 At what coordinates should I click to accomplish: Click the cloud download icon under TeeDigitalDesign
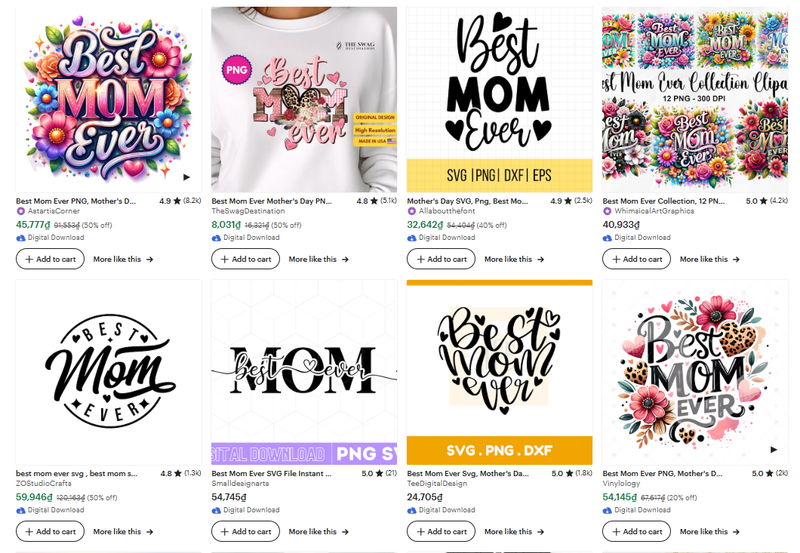pyautogui.click(x=412, y=510)
